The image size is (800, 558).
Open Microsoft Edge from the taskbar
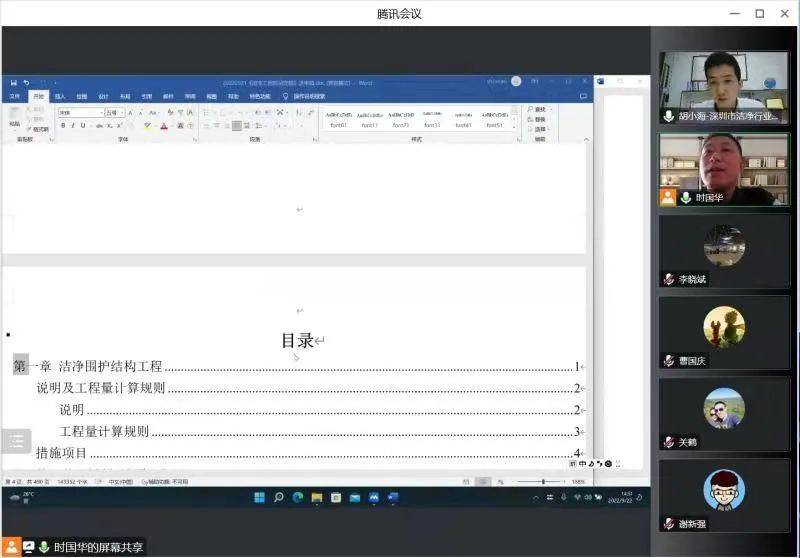tap(298, 497)
